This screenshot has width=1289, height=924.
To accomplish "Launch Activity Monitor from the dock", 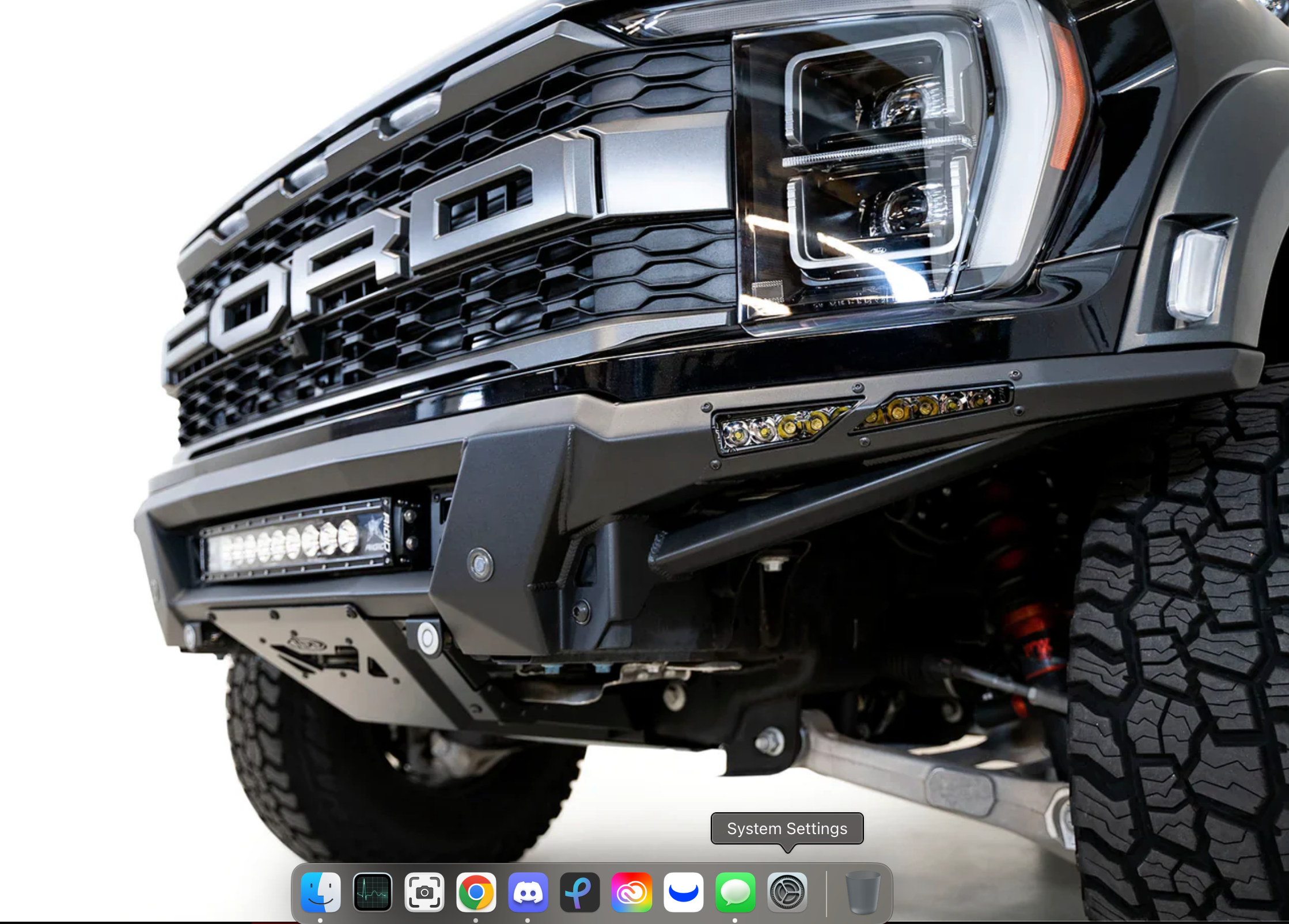I will (373, 892).
